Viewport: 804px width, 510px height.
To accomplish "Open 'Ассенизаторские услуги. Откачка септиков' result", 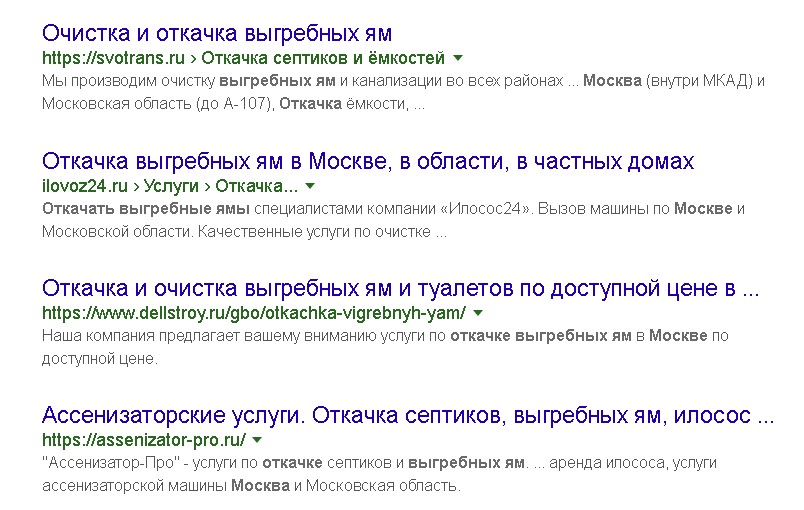I will [x=408, y=415].
